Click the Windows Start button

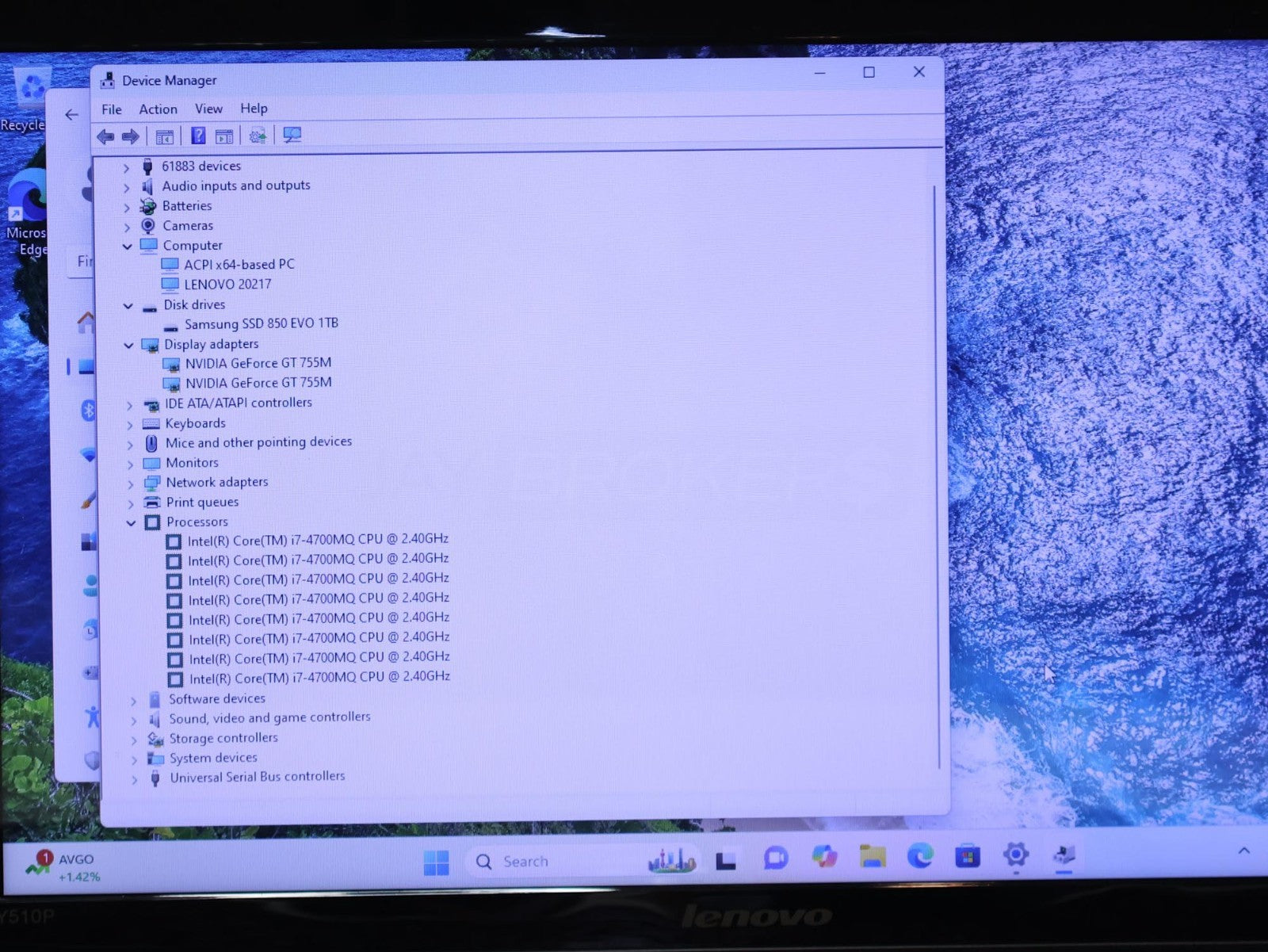click(x=436, y=862)
